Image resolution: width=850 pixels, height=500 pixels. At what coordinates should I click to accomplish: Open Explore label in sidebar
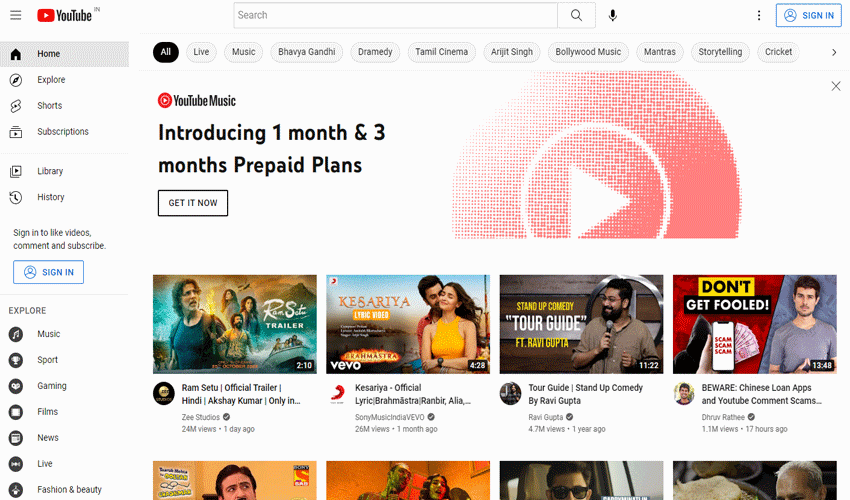[x=51, y=80]
